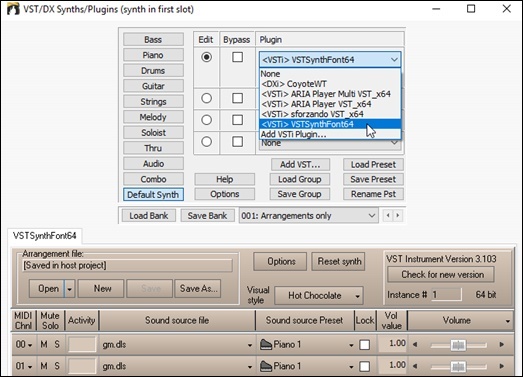Choose sforzando VST_x64 in plugin list
The height and width of the screenshot is (377, 523).
tap(330, 114)
